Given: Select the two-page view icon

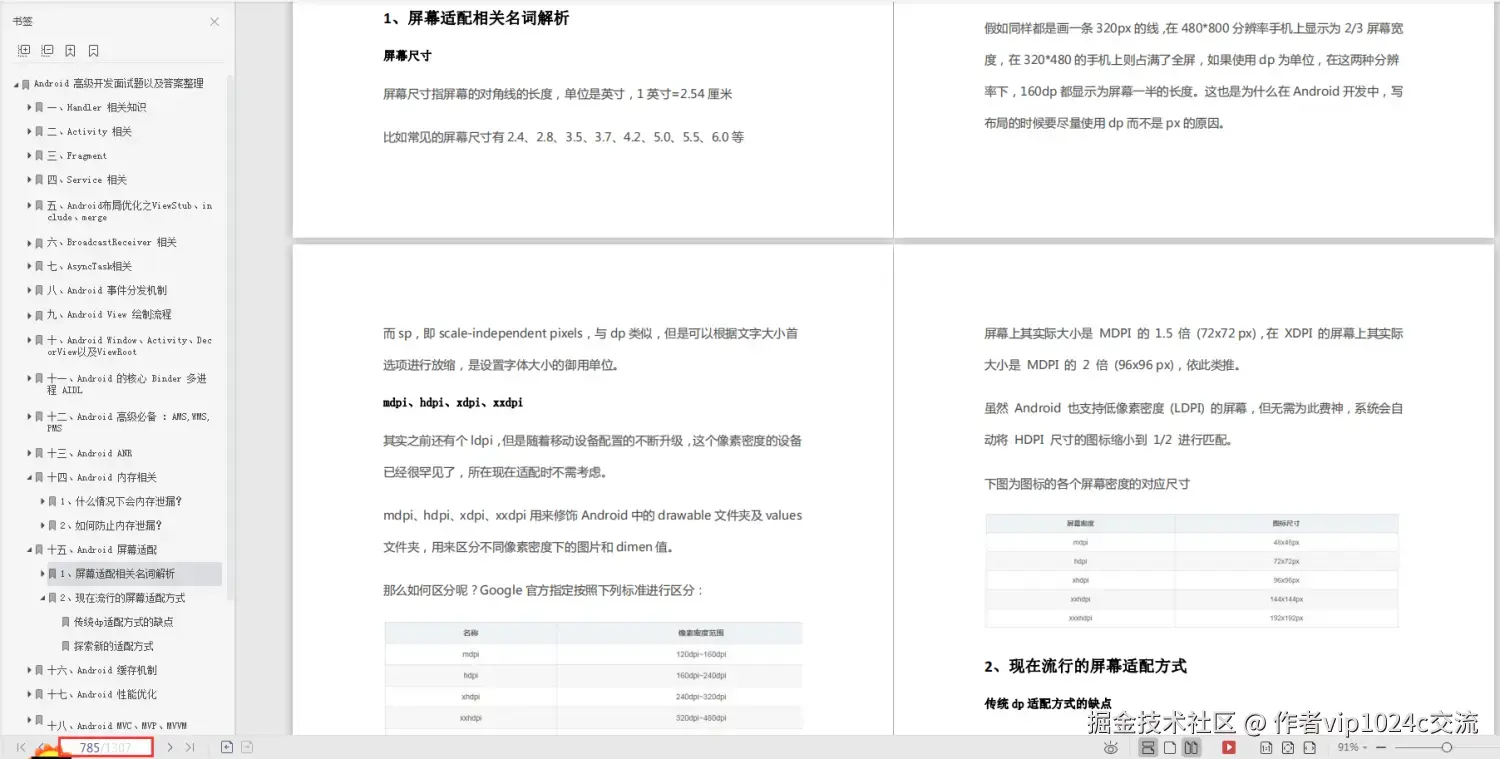Looking at the screenshot, I should click(x=1192, y=747).
